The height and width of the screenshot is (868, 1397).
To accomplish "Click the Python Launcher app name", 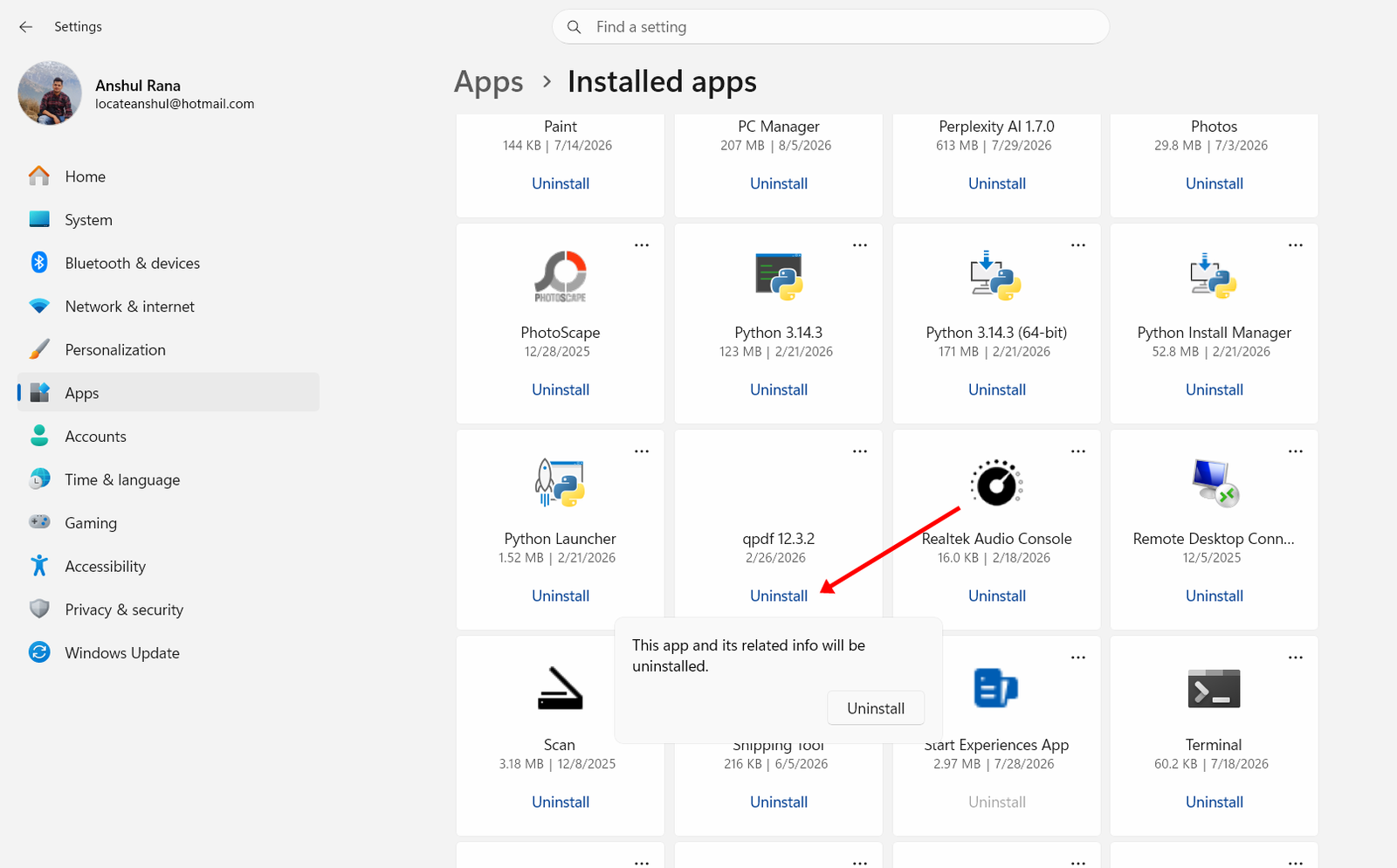I will pyautogui.click(x=561, y=539).
